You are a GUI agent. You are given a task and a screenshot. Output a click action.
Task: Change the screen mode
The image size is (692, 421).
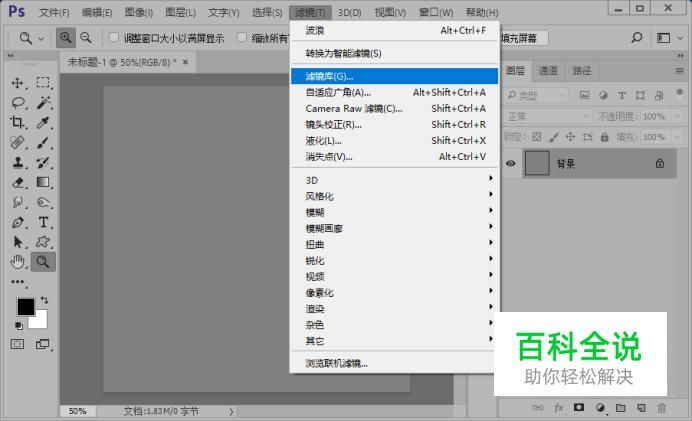tap(43, 344)
